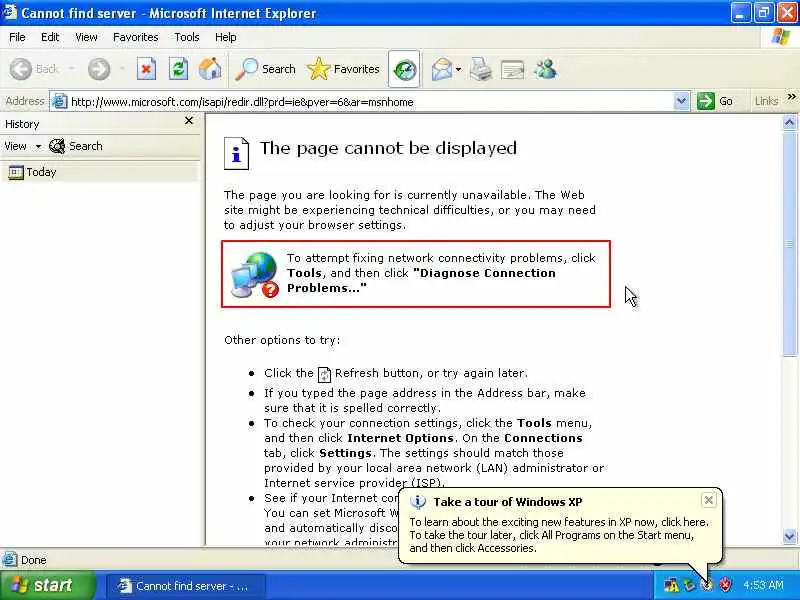The image size is (800, 600).
Task: Click the page scrollbar down arrow
Action: click(x=789, y=536)
